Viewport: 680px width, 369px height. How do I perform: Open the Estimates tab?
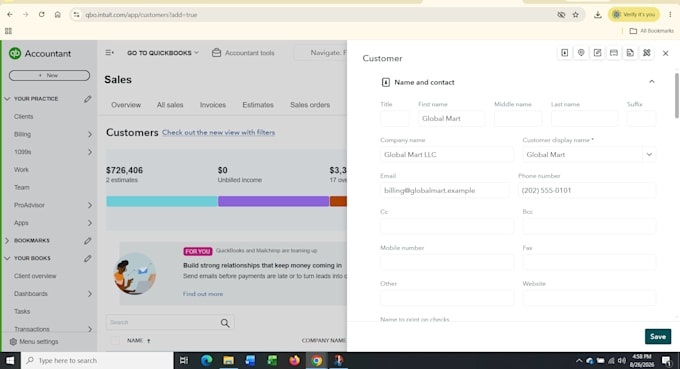[x=258, y=105]
